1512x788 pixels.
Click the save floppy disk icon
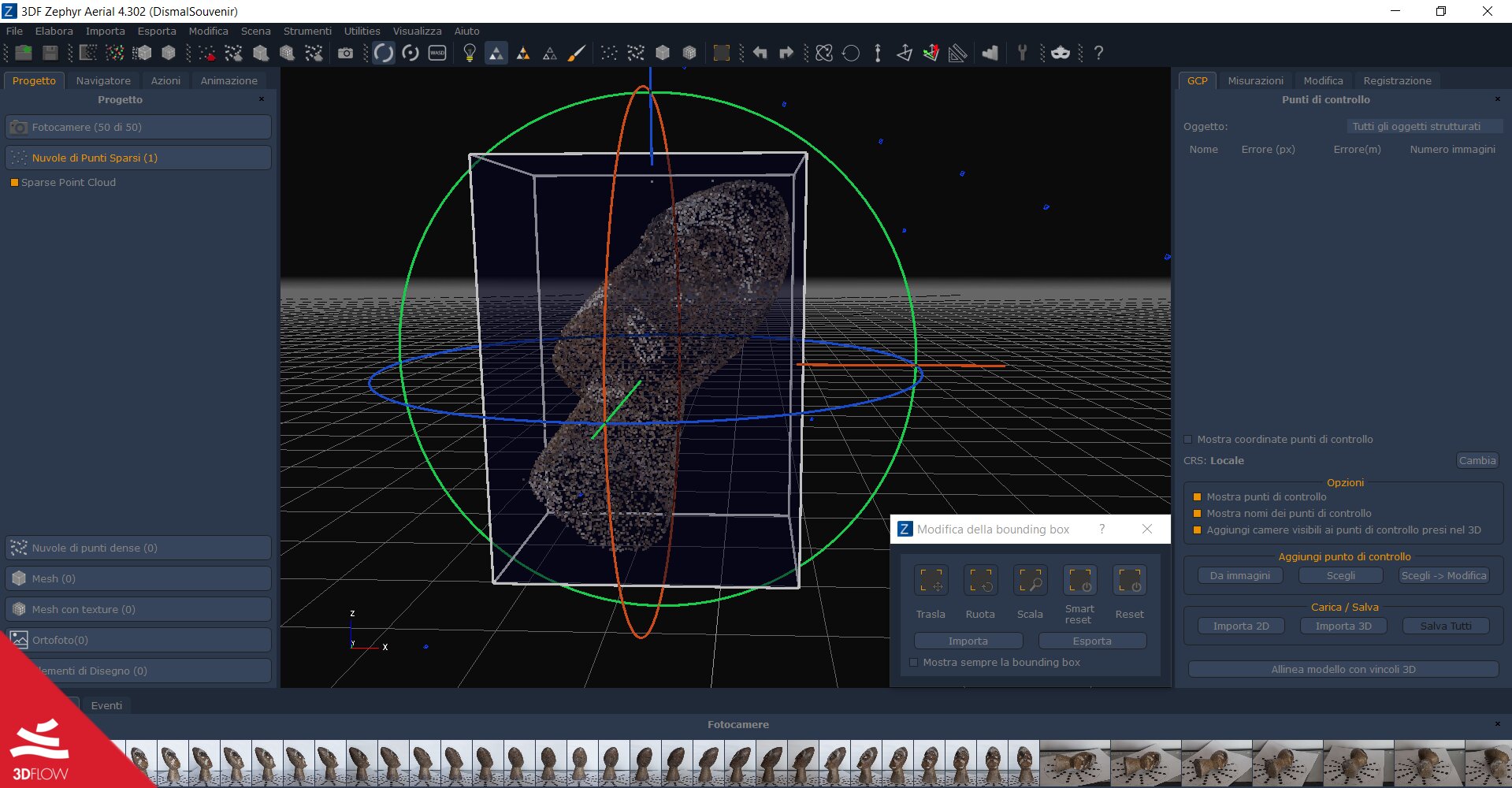pyautogui.click(x=50, y=53)
